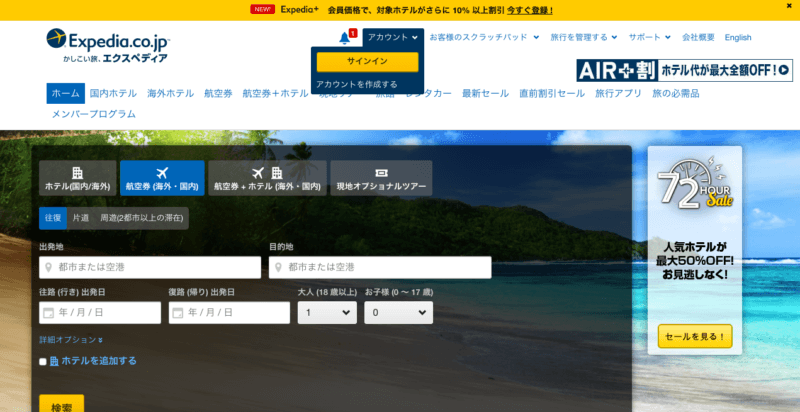Click hotel icon next to ホテルを追加する
800x412 pixels.
[54, 362]
